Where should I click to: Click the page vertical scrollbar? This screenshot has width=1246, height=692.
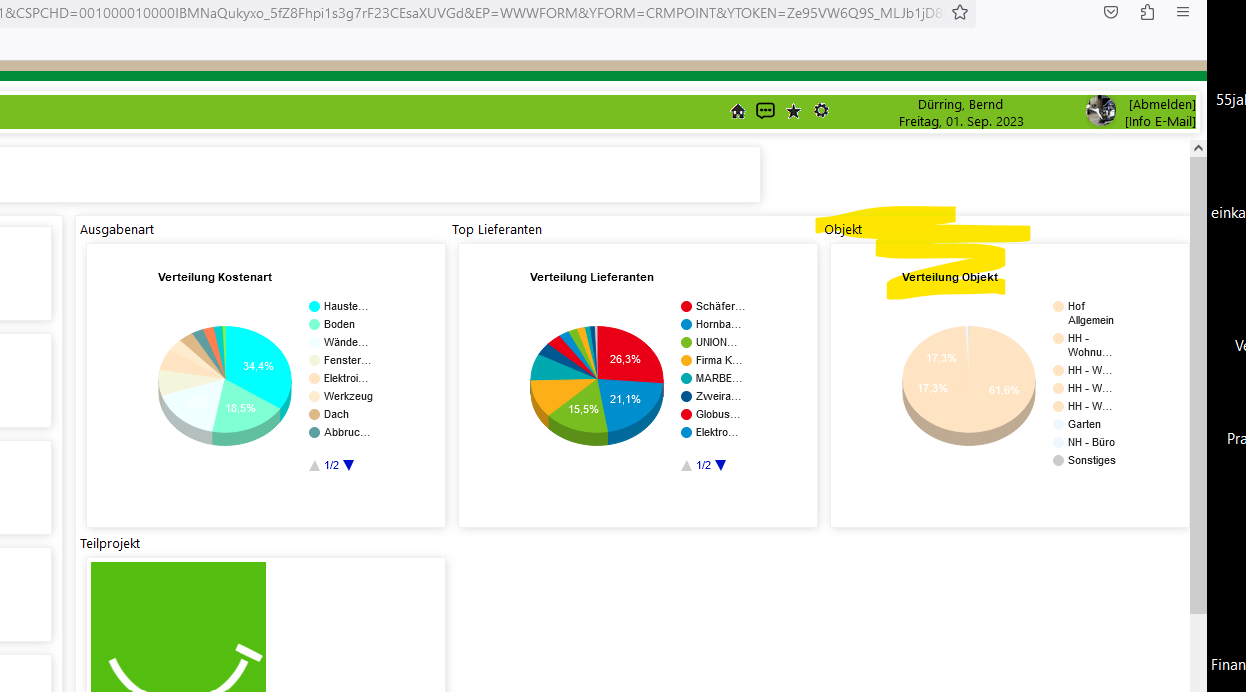click(x=1198, y=380)
